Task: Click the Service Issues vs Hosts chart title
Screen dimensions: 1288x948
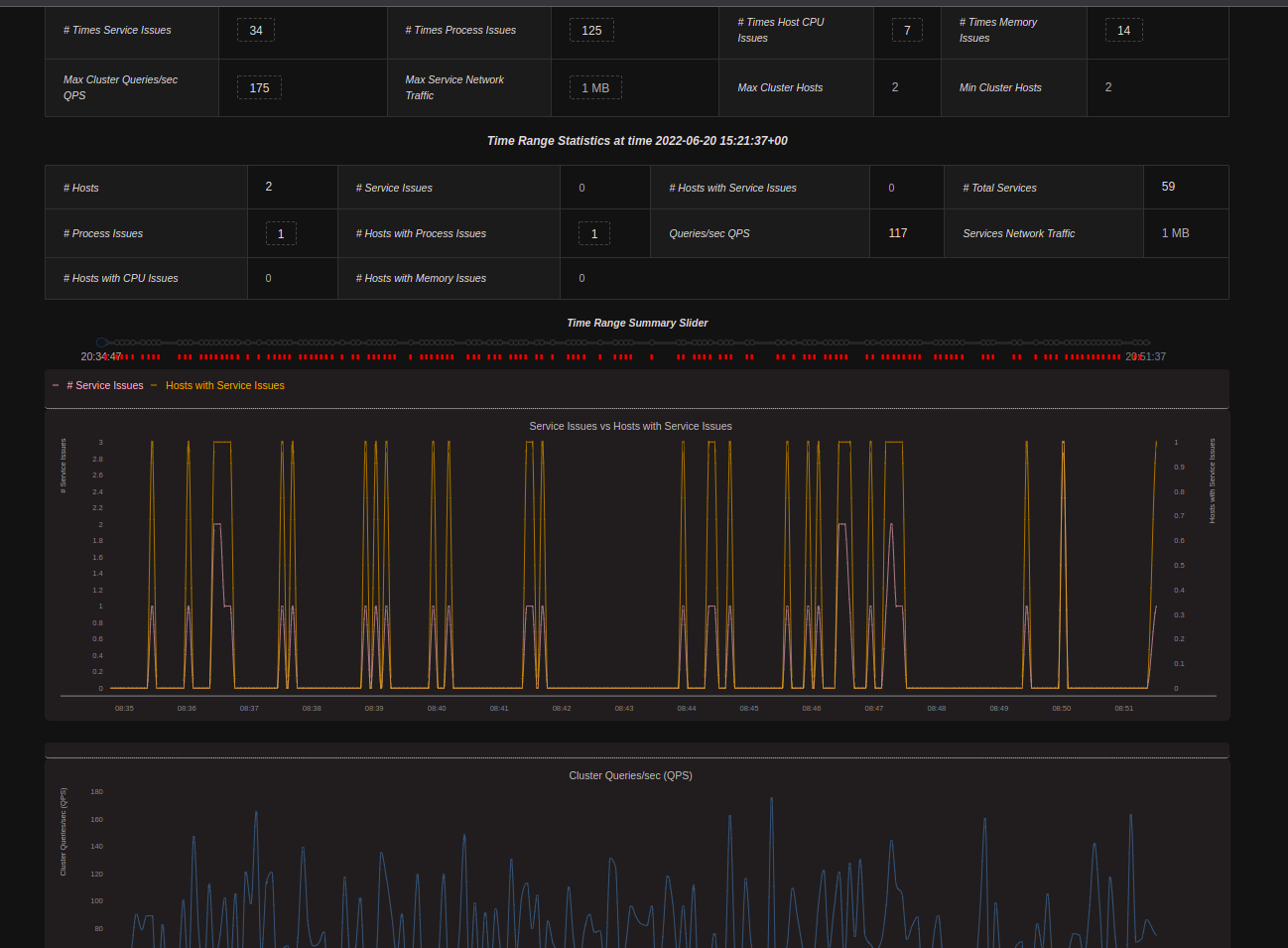Action: point(631,426)
